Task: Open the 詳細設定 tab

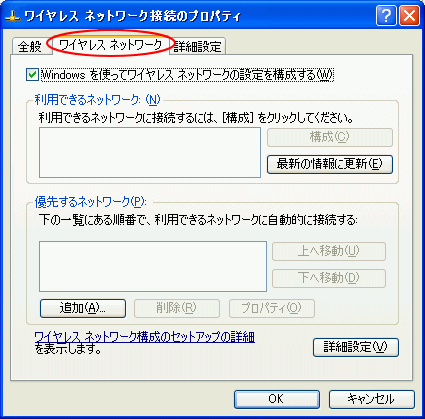Action: pyautogui.click(x=197, y=46)
